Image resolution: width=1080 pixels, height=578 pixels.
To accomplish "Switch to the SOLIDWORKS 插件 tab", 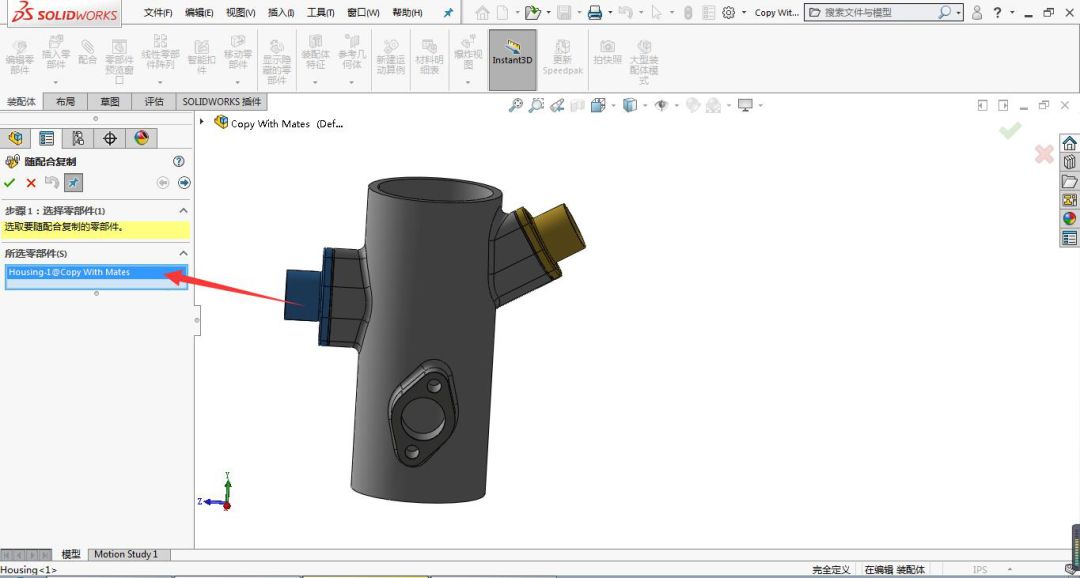I will click(222, 101).
